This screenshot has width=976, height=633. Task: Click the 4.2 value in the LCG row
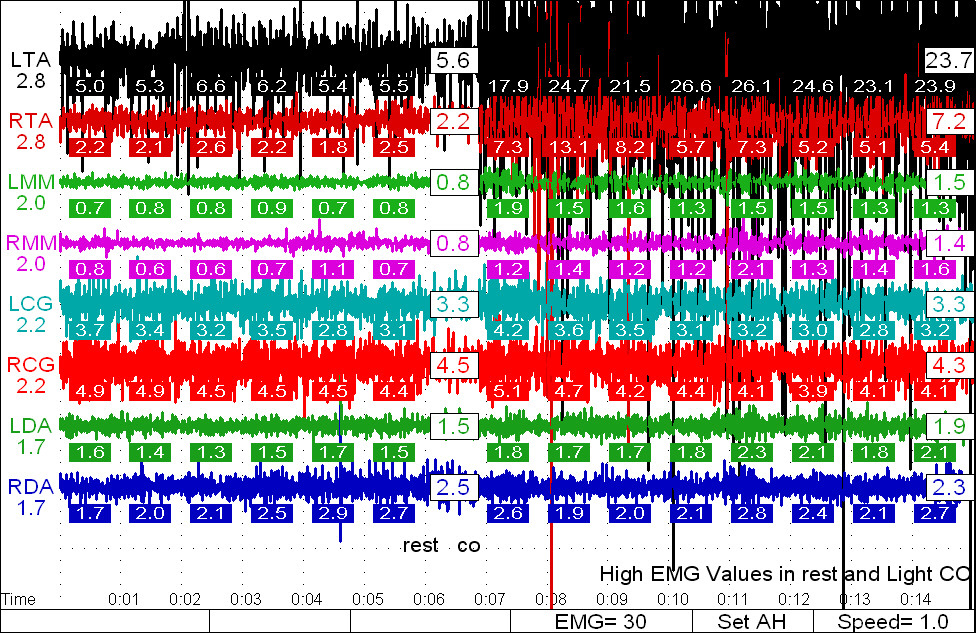point(509,331)
